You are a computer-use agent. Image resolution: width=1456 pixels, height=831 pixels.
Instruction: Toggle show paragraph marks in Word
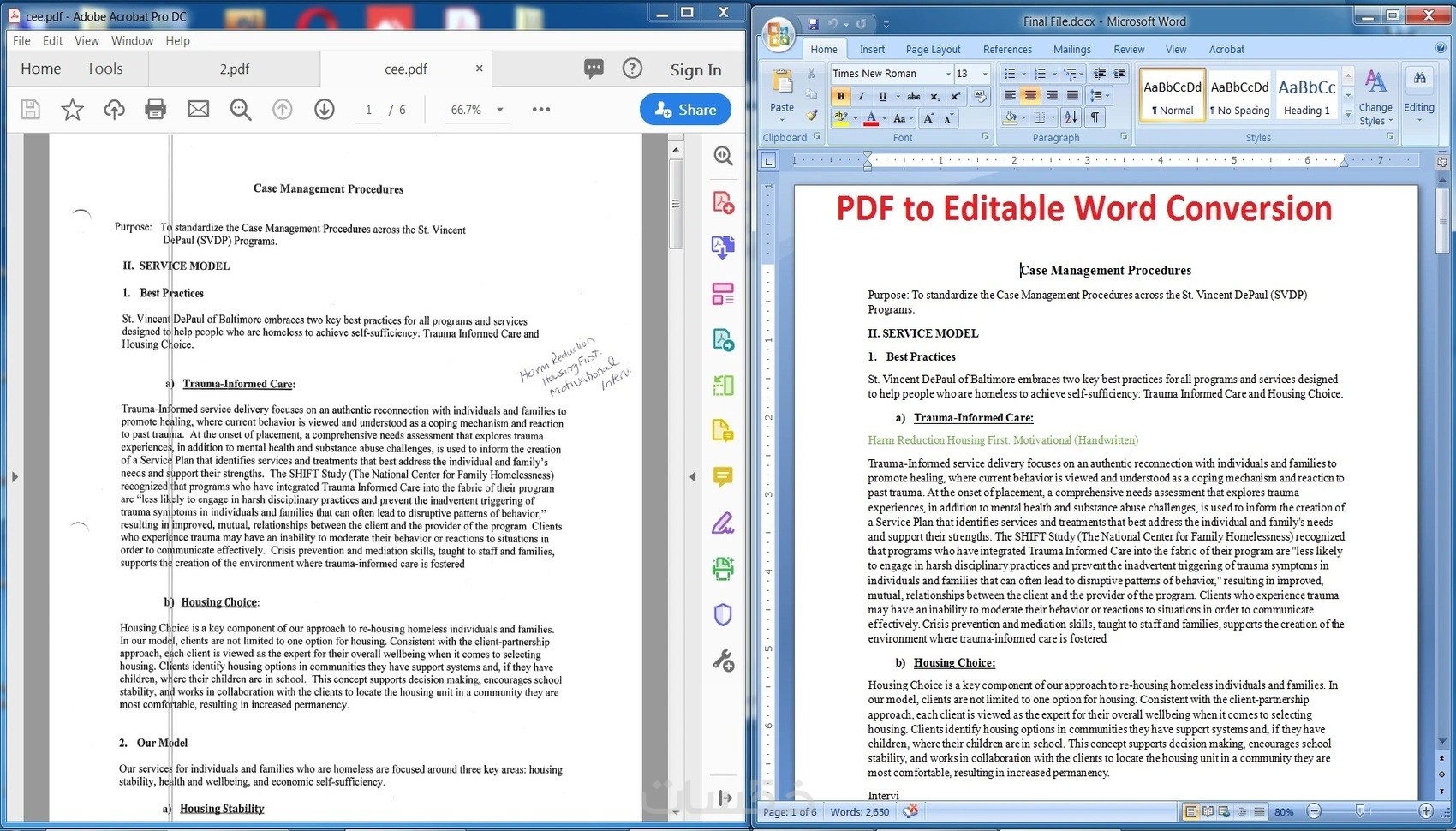1095,117
